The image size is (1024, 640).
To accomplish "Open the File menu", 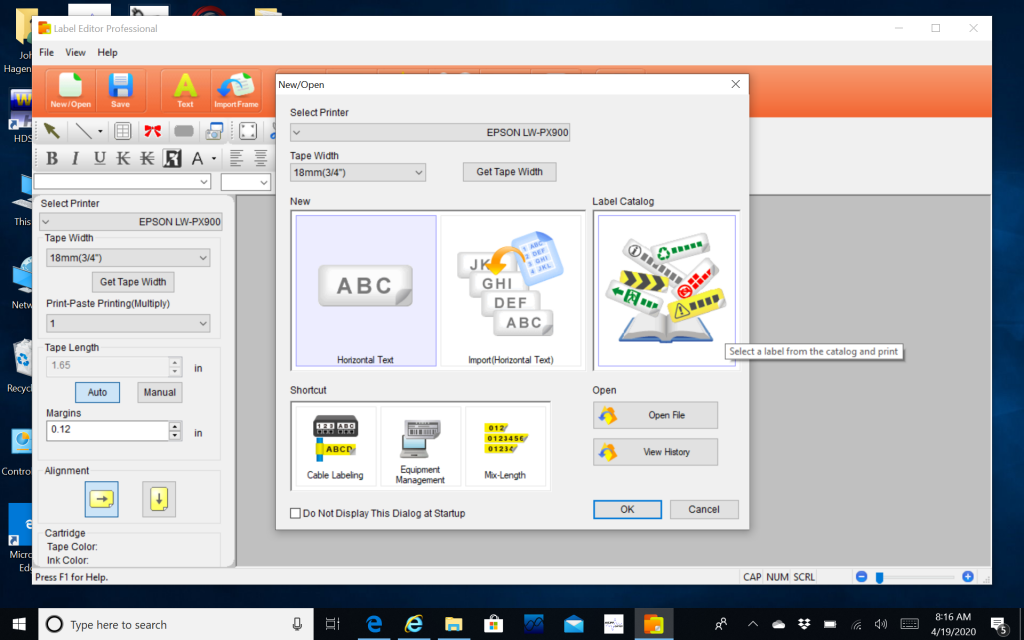I will (46, 52).
